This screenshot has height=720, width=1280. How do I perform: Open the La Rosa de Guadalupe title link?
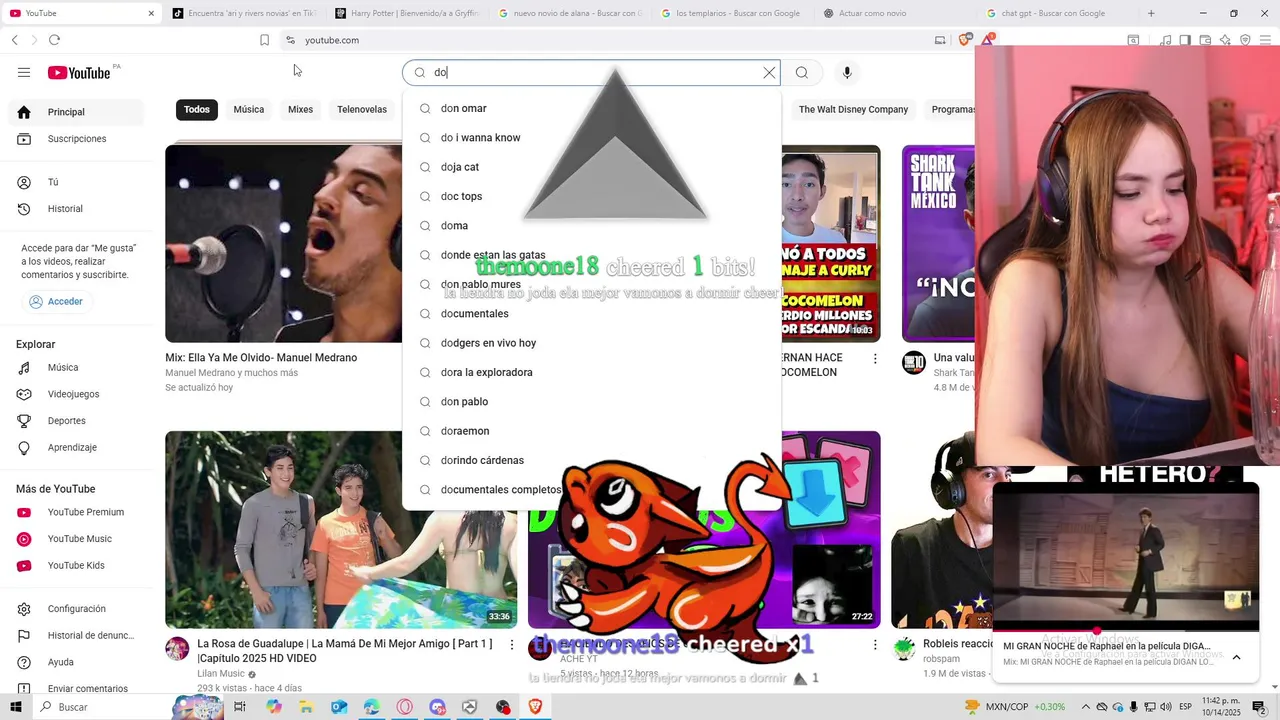point(344,651)
